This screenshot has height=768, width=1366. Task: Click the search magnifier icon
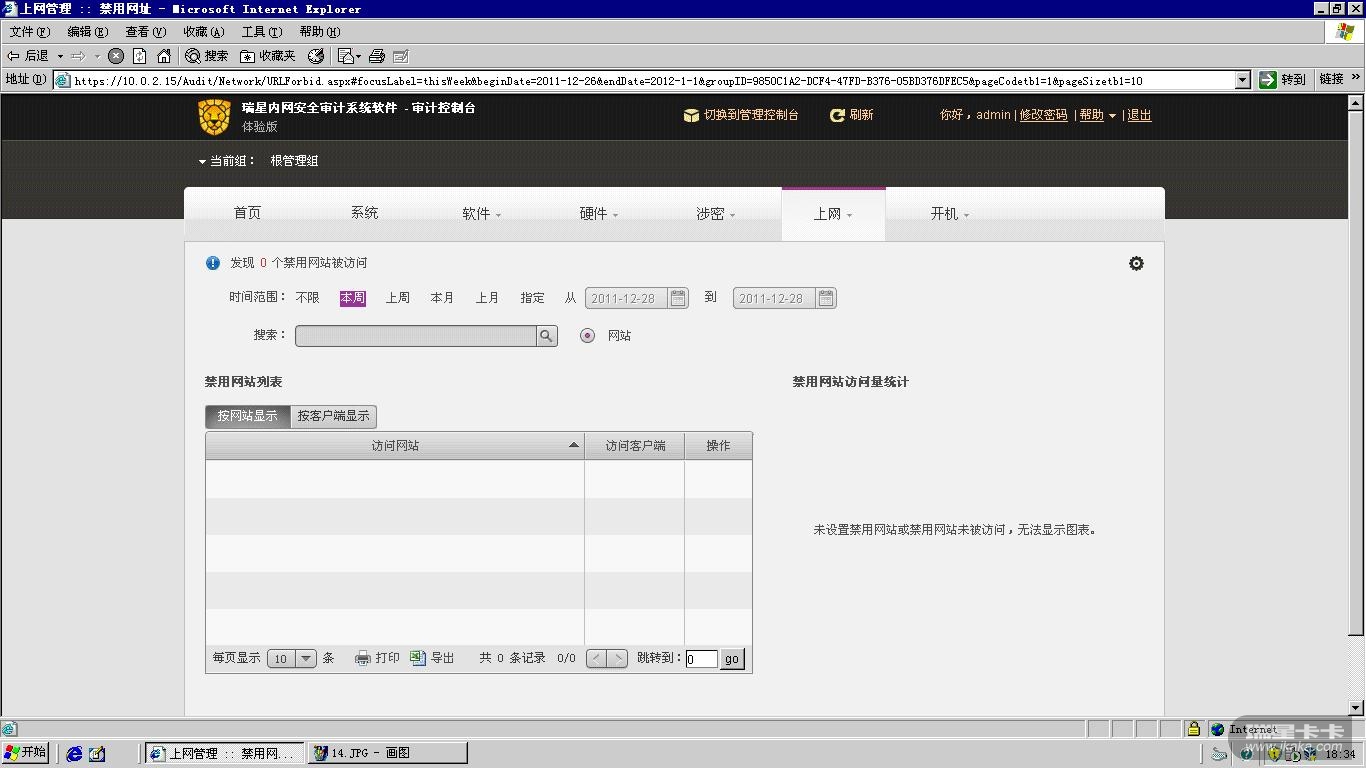547,336
